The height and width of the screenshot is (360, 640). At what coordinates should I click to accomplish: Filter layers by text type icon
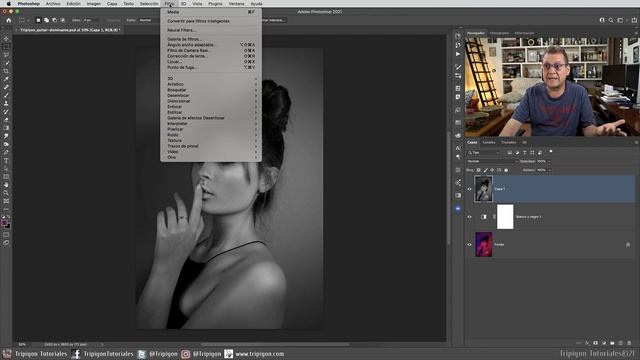click(525, 153)
